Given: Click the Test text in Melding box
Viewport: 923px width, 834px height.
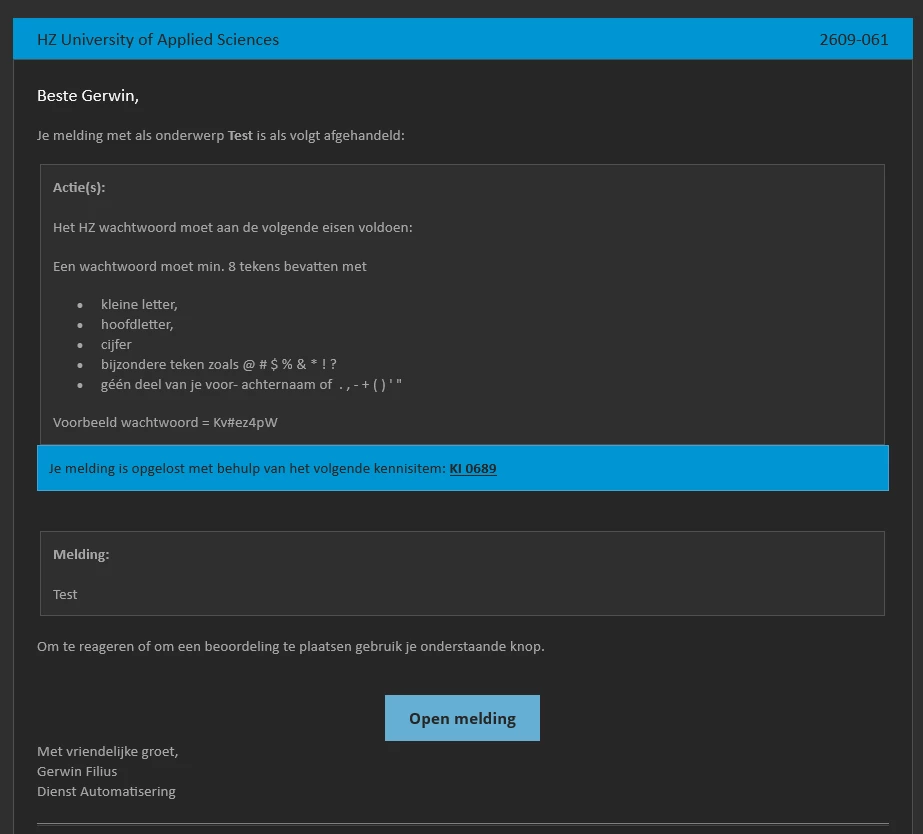Looking at the screenshot, I should coord(65,594).
